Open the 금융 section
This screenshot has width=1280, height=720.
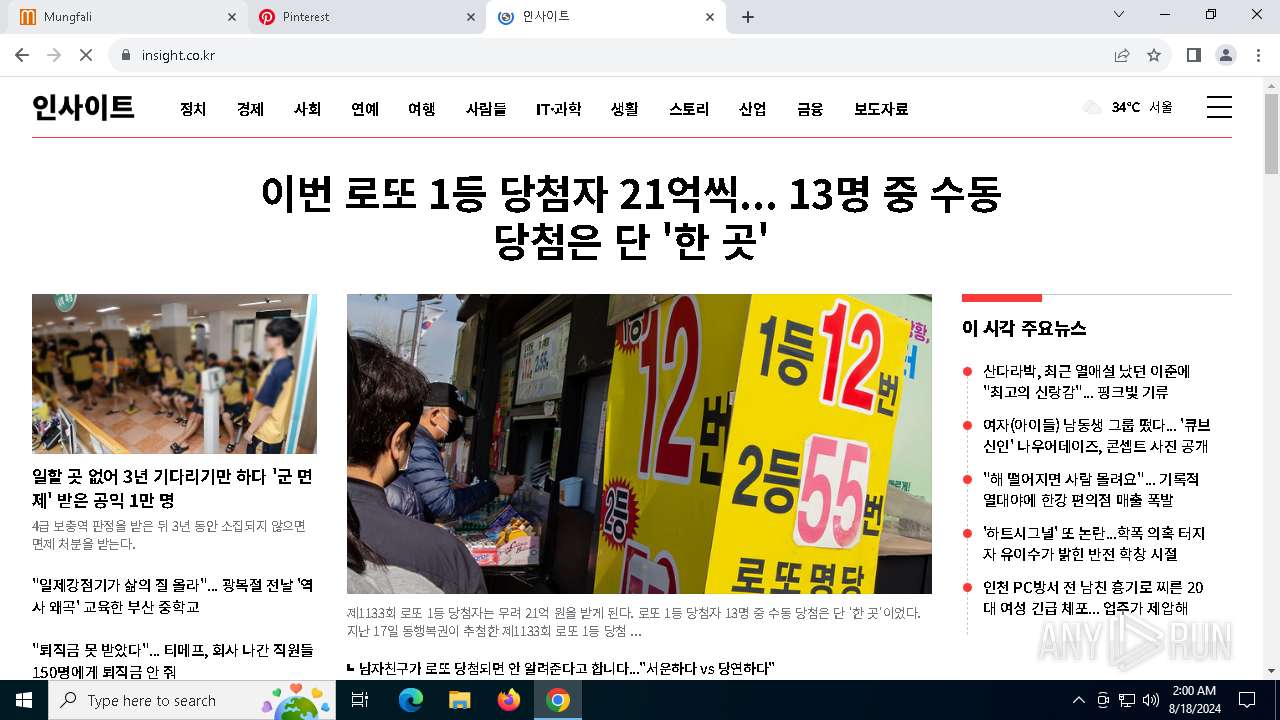coord(810,109)
